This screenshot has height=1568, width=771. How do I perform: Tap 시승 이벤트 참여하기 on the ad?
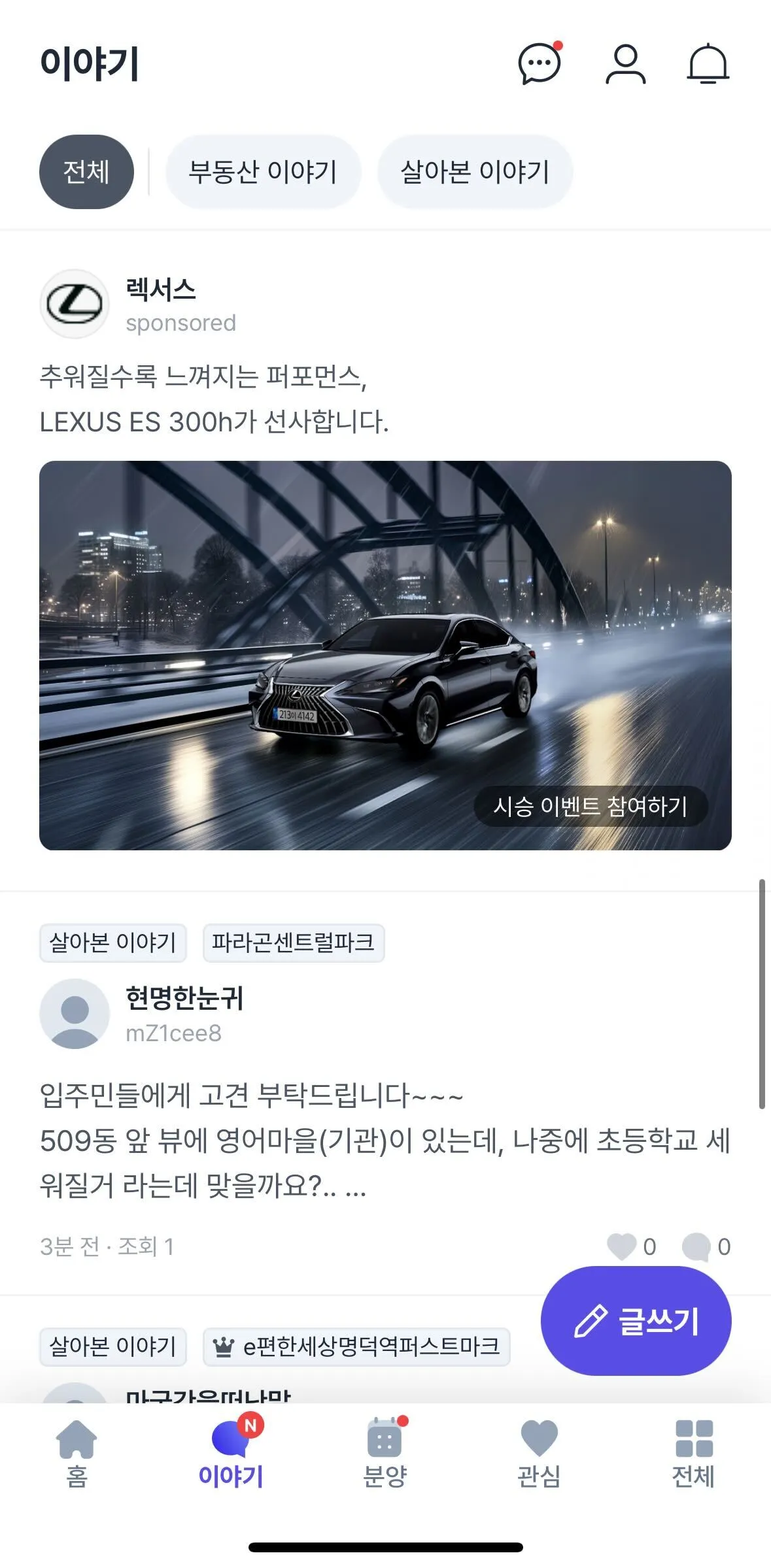pyautogui.click(x=591, y=807)
